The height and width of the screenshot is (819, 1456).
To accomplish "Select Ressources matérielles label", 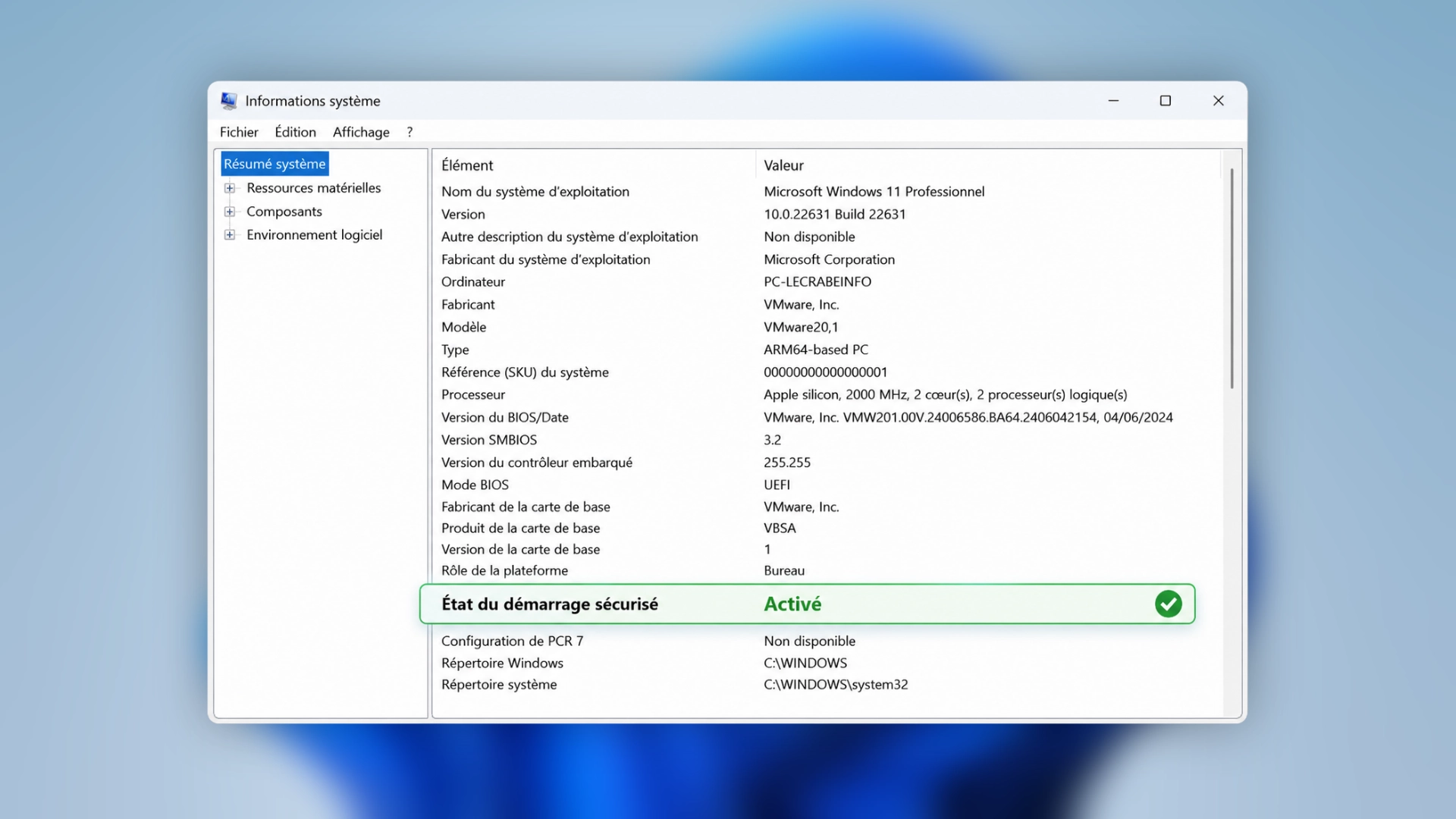I will 314,188.
